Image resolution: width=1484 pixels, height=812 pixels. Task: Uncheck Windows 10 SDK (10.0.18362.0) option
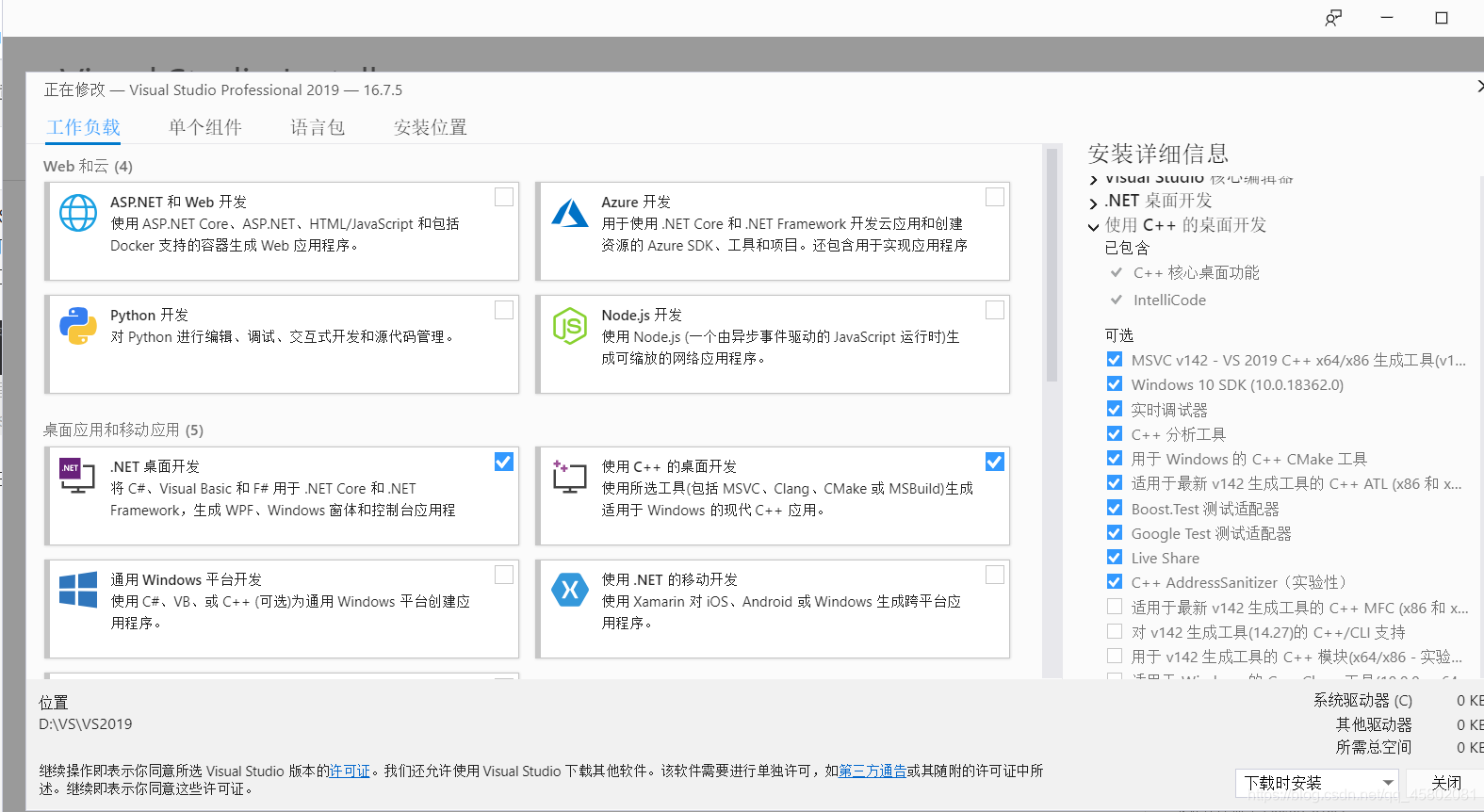point(1115,383)
